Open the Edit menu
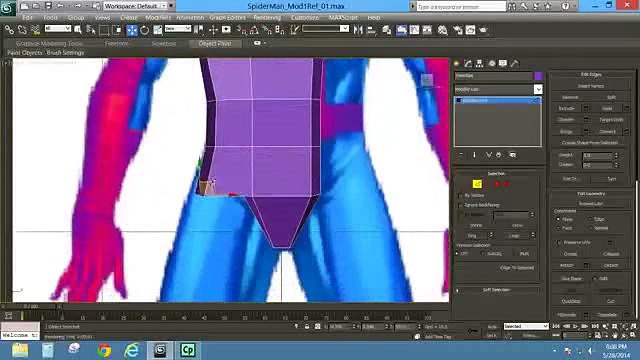The image size is (640, 360). tap(27, 18)
